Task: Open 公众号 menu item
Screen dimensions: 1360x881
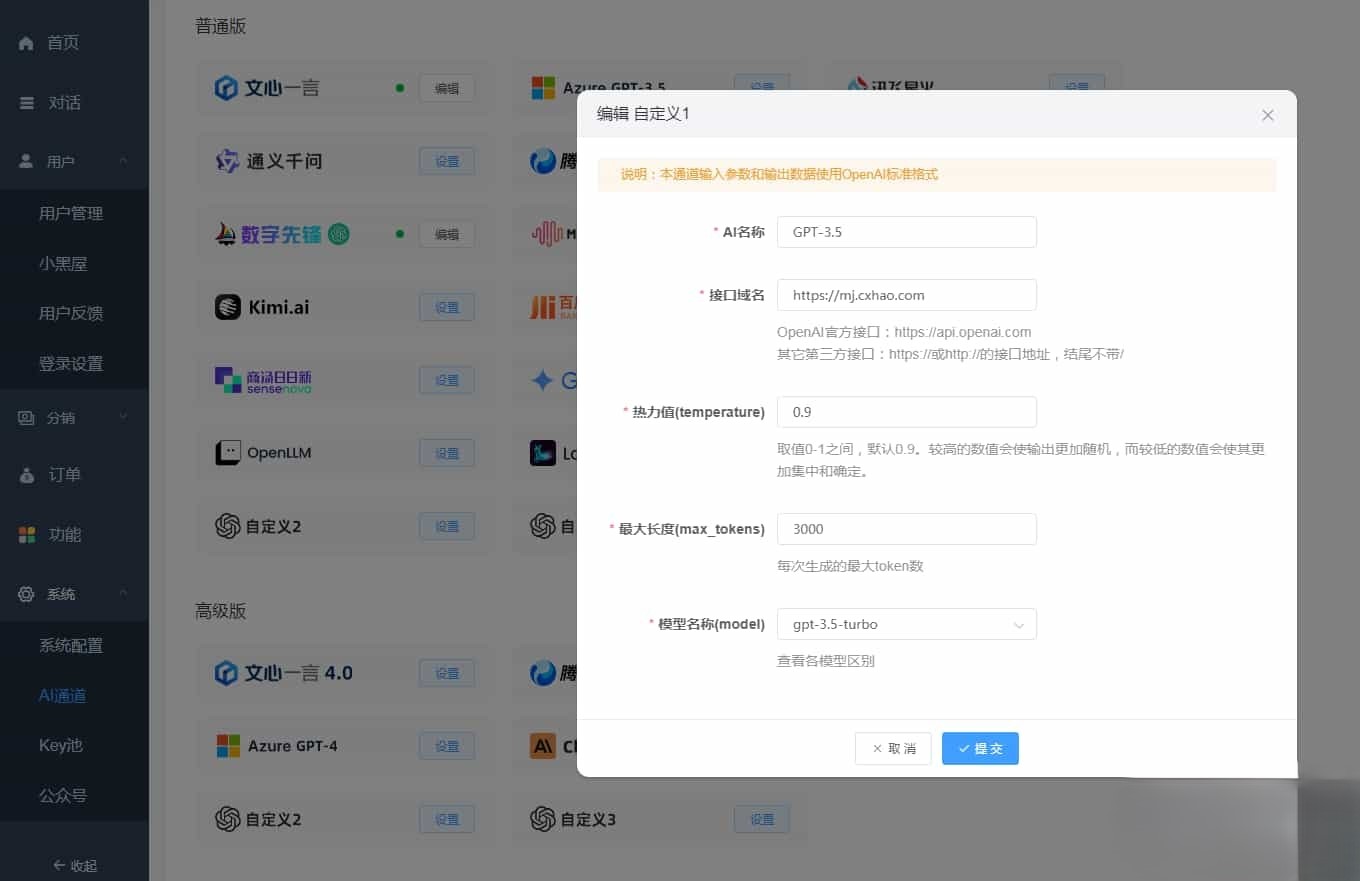Action: (x=63, y=795)
